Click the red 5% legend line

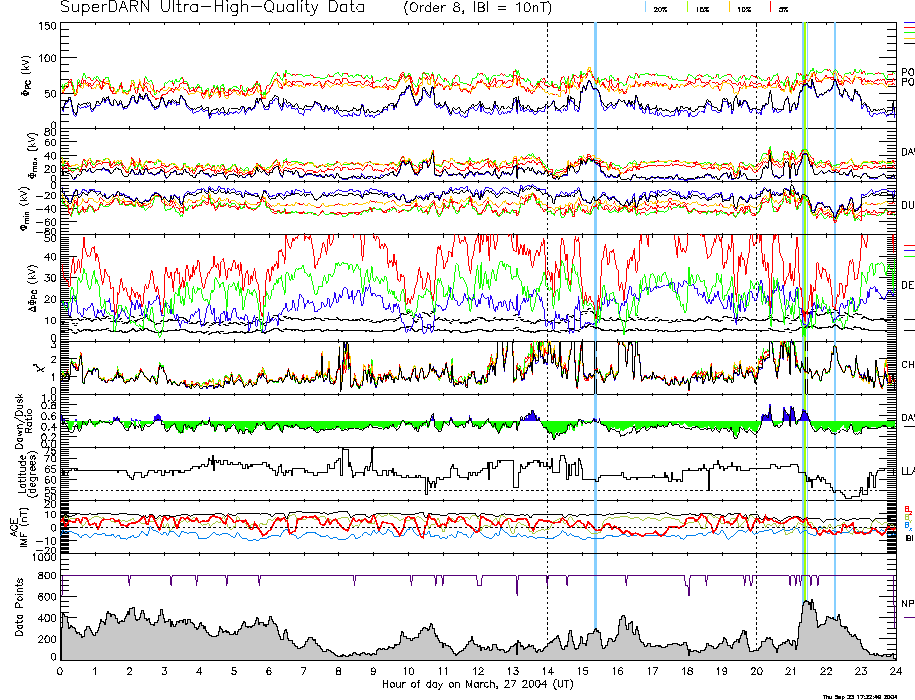point(771,8)
